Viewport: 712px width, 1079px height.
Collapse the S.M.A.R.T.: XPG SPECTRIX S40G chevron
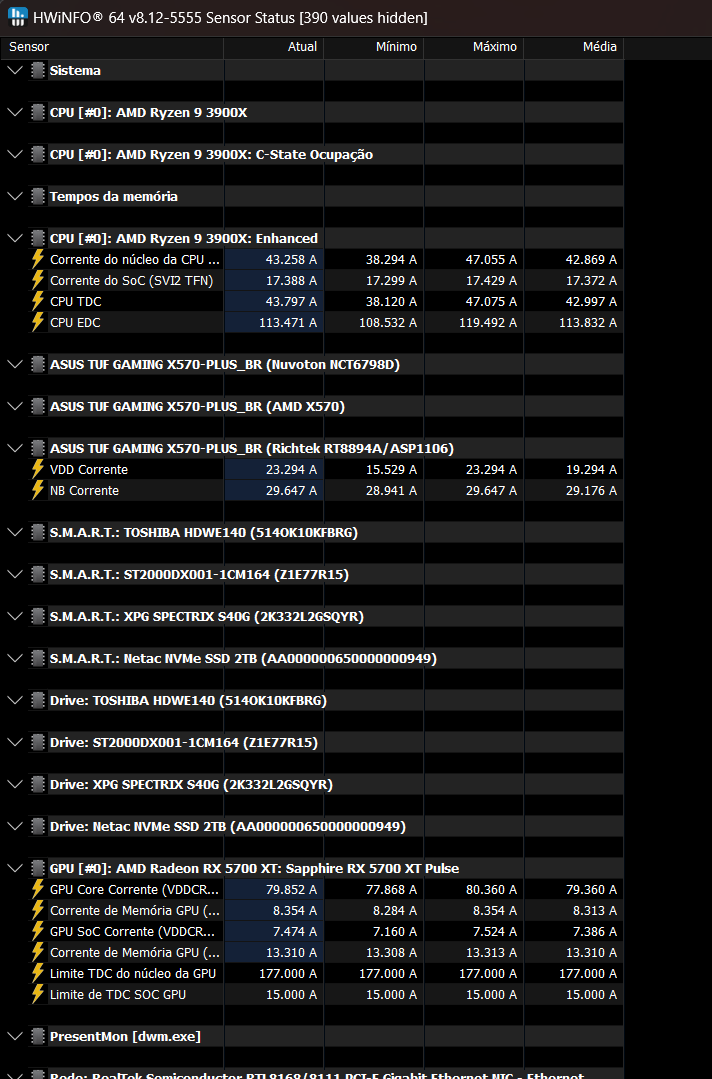(x=15, y=616)
